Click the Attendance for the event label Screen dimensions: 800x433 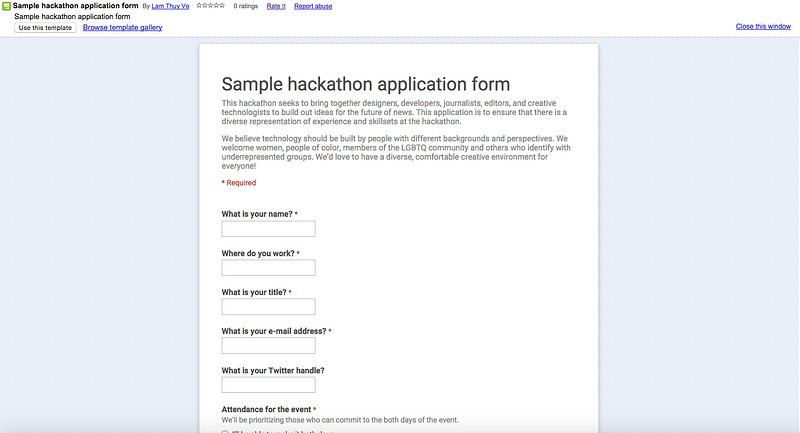[266, 409]
